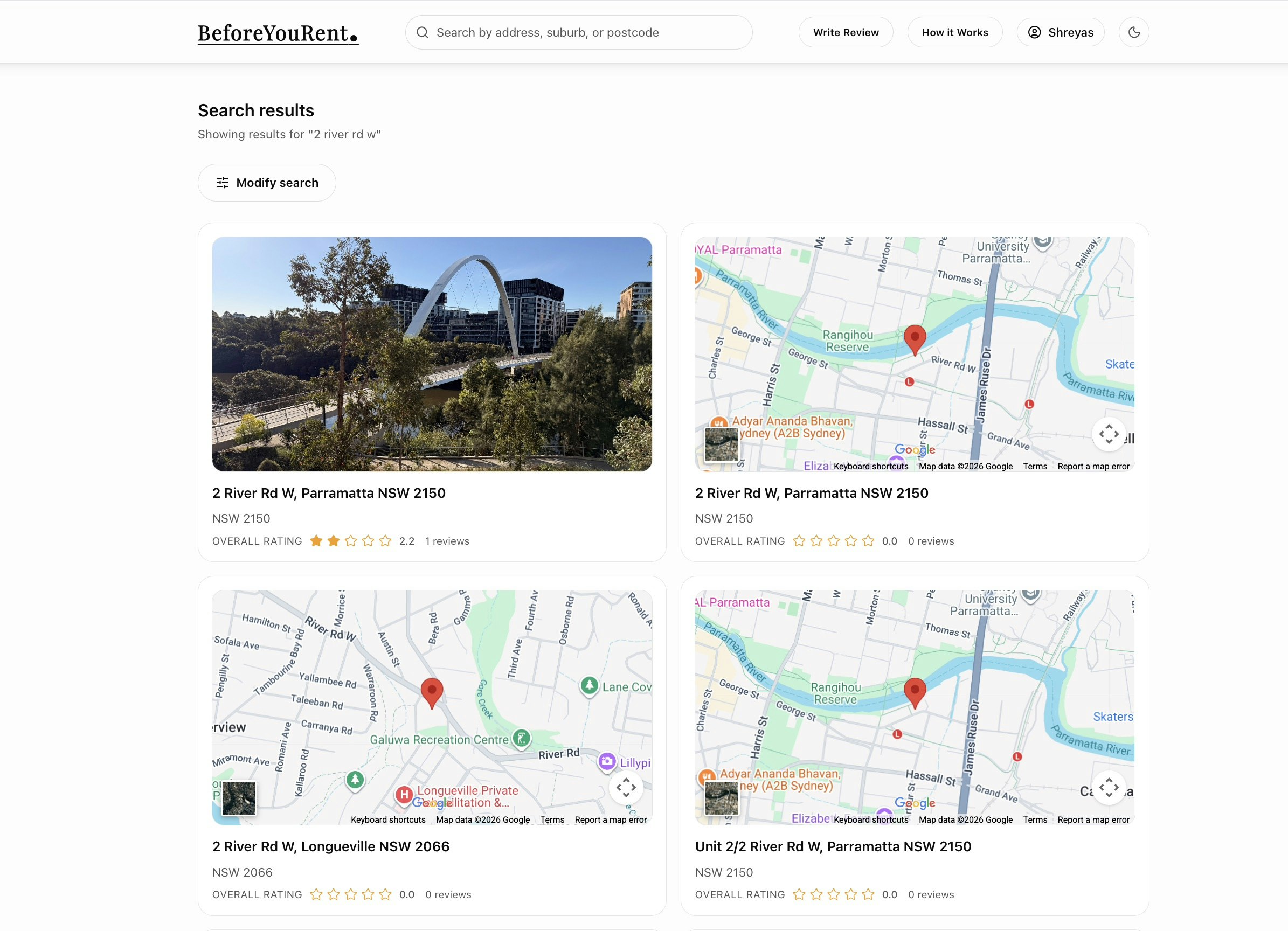Open the How it Works menu item

pyautogui.click(x=954, y=32)
